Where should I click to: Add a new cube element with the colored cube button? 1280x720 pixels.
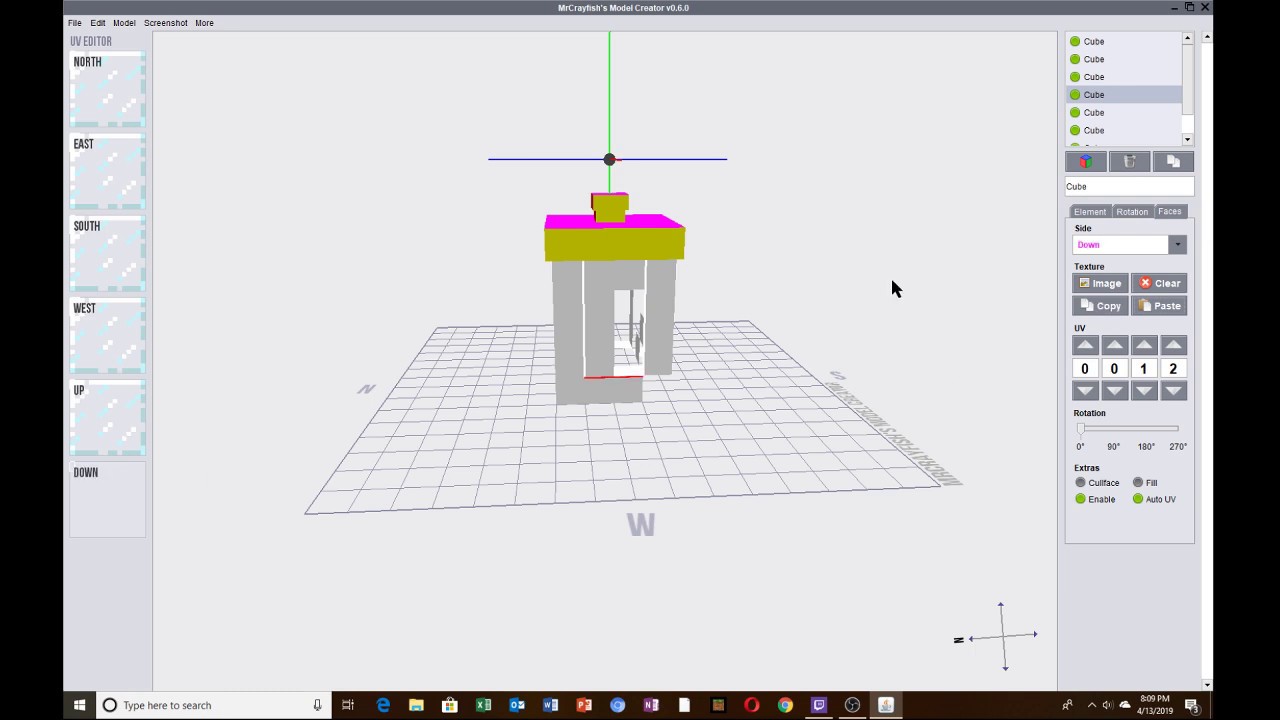[1086, 162]
